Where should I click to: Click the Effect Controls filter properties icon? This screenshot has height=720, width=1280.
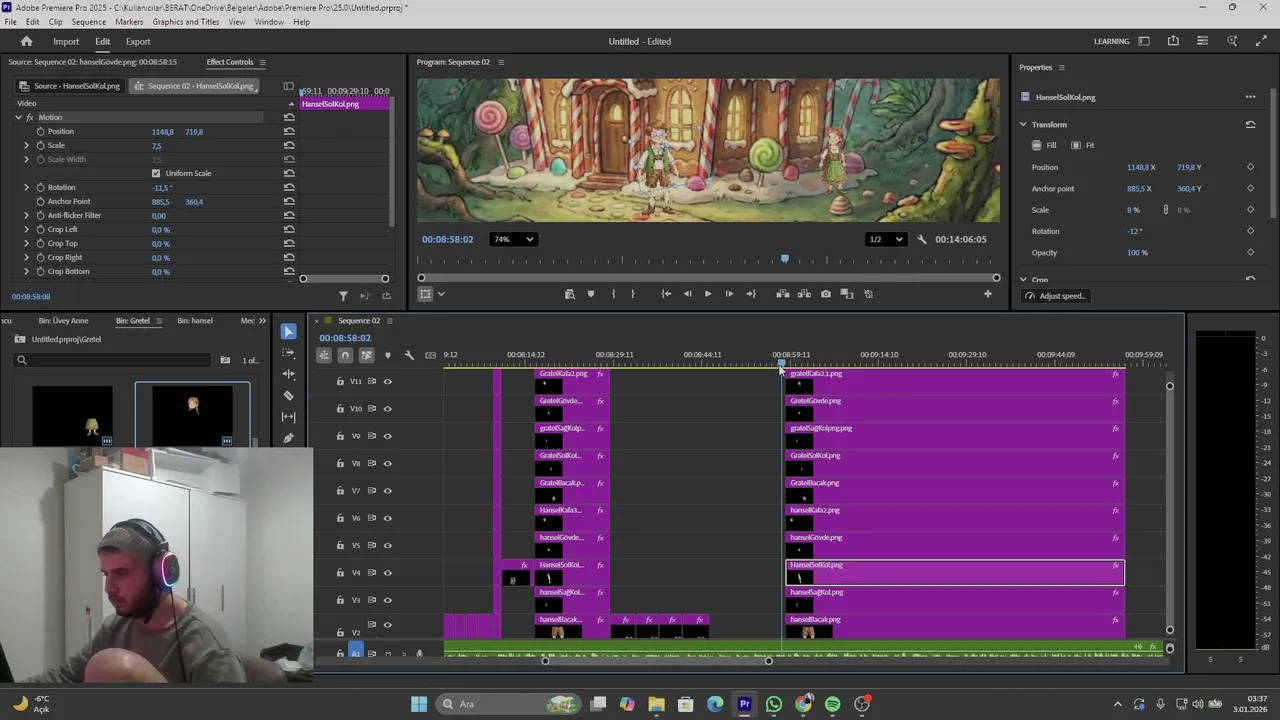343,296
